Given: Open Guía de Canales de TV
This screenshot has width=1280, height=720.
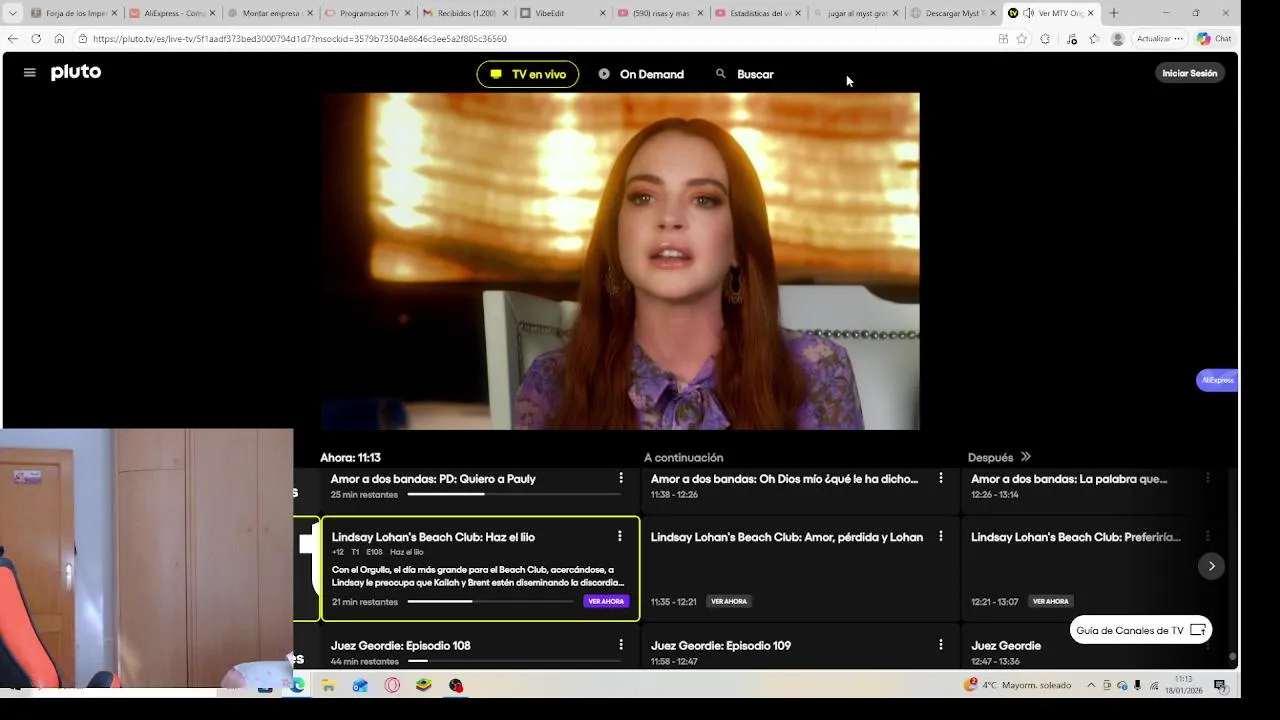Looking at the screenshot, I should point(1141,630).
